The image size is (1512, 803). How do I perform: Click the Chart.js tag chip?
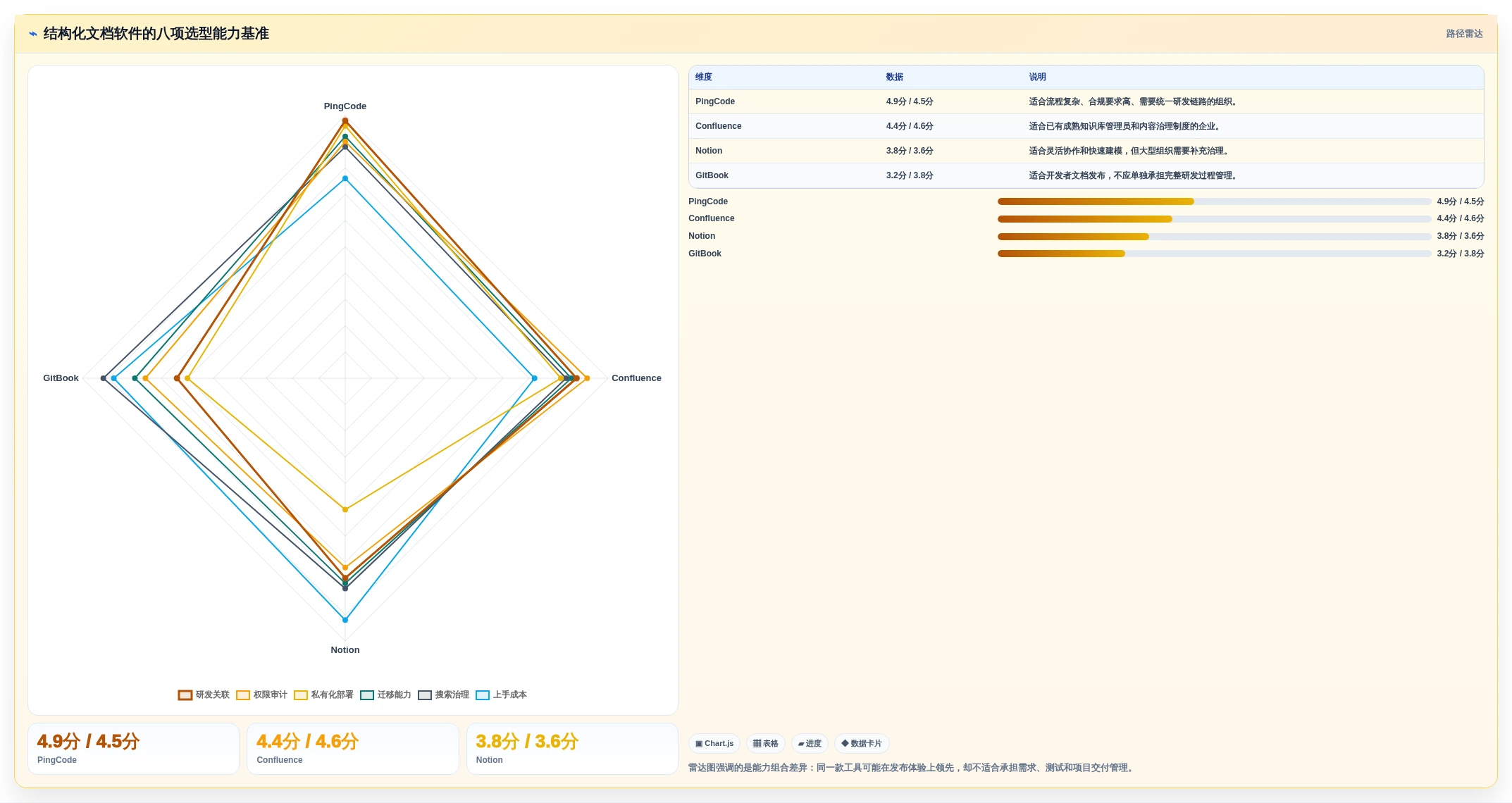pos(714,744)
